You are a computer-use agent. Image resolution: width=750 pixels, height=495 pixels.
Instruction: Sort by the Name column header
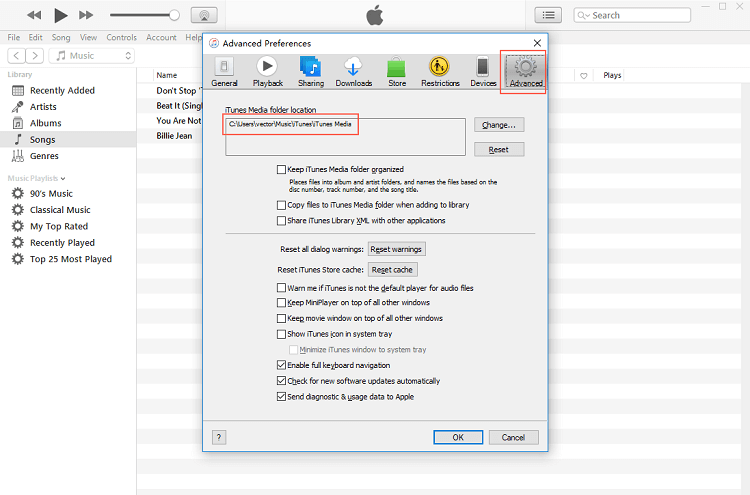pyautogui.click(x=166, y=76)
